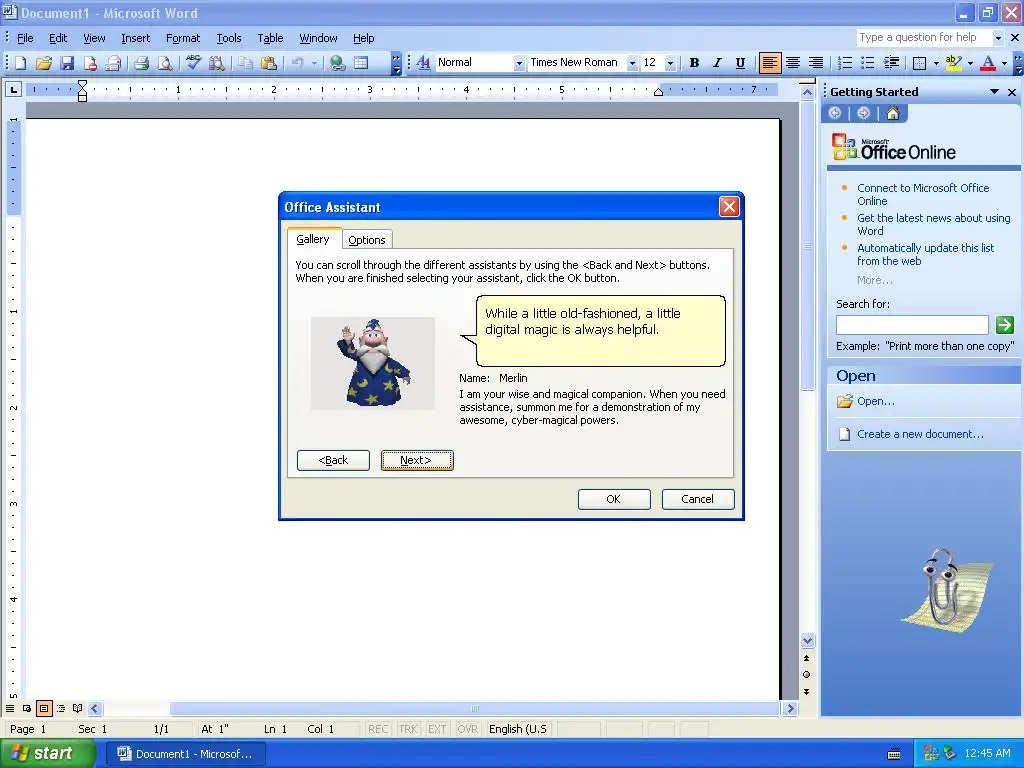Open the File menu
This screenshot has height=768, width=1024.
click(25, 38)
